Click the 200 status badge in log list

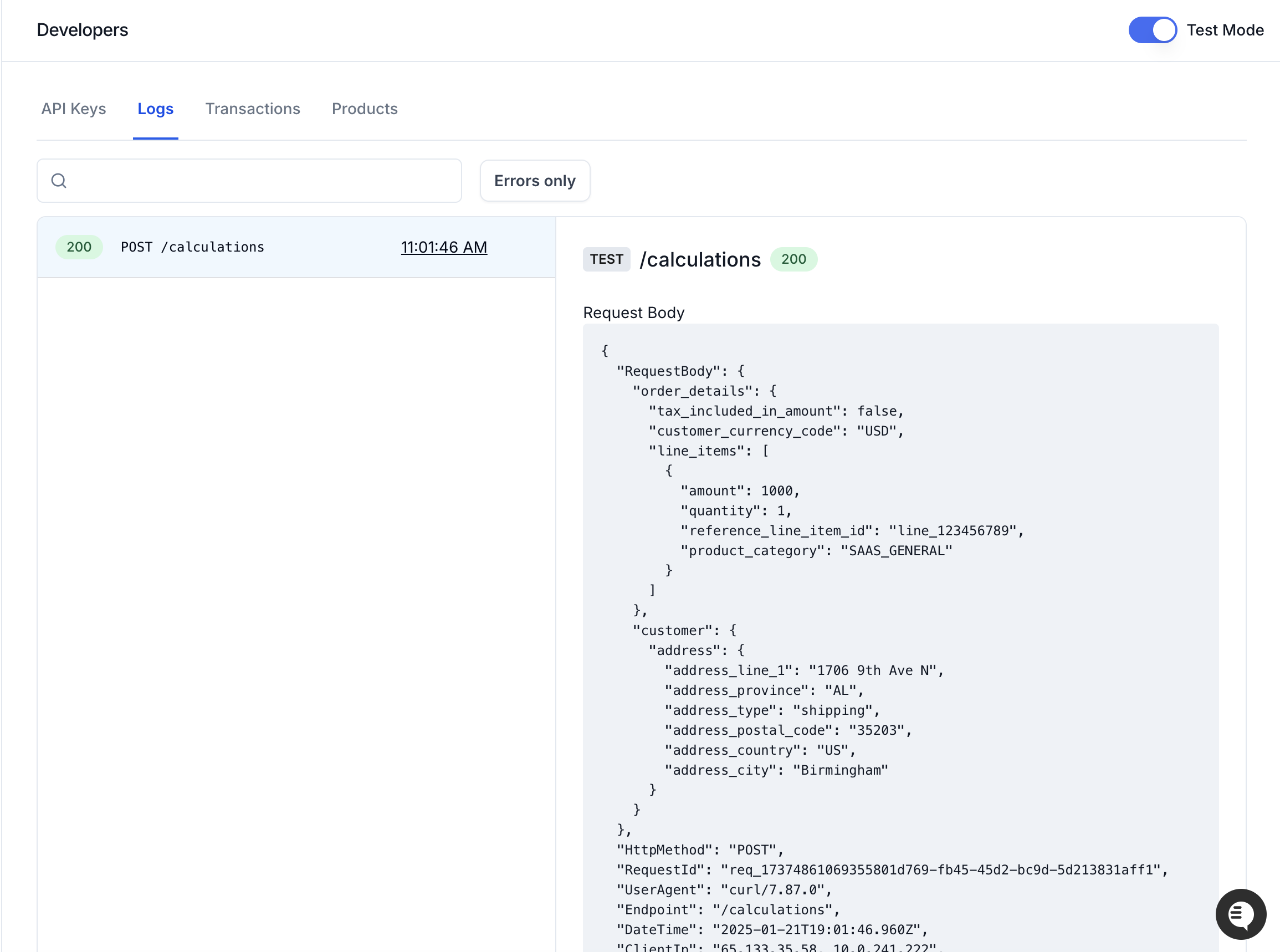pyautogui.click(x=79, y=247)
